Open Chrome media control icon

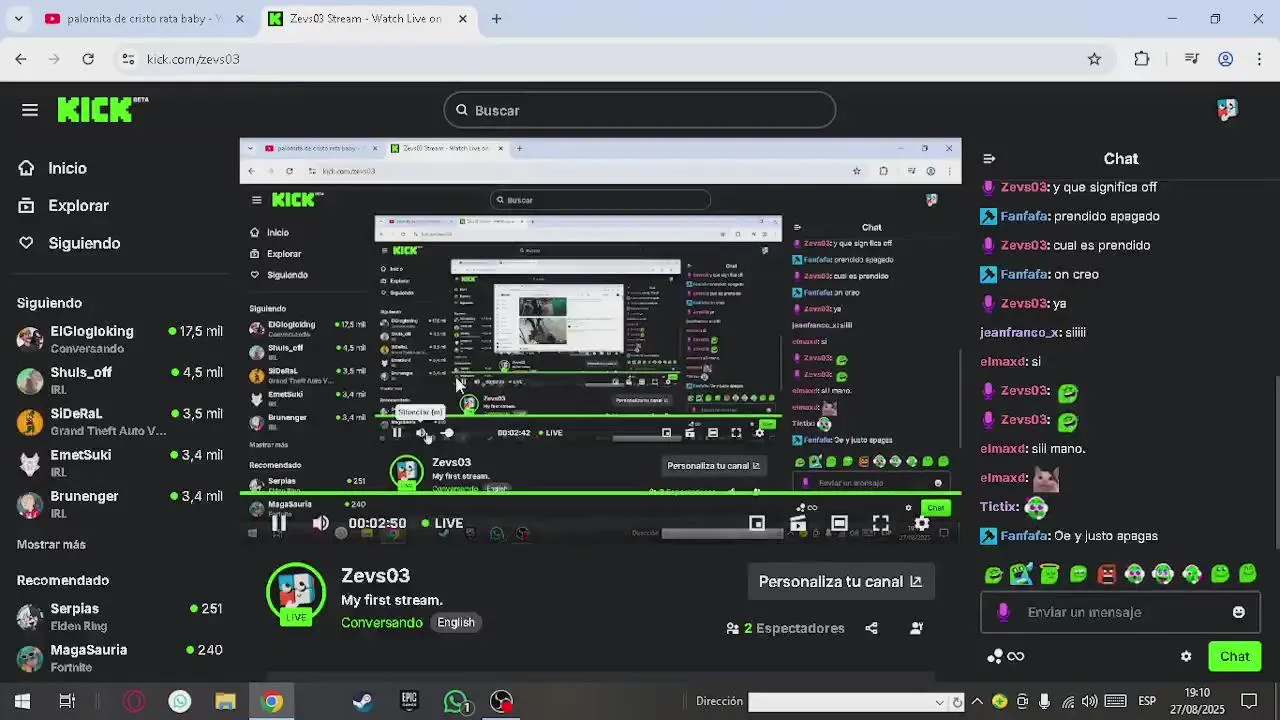[x=1191, y=59]
